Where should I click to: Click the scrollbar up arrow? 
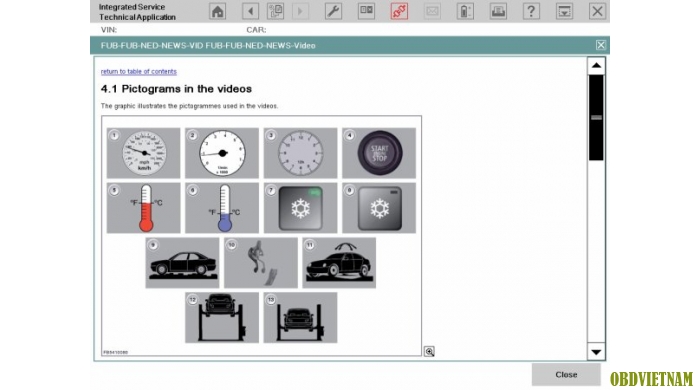[x=596, y=66]
